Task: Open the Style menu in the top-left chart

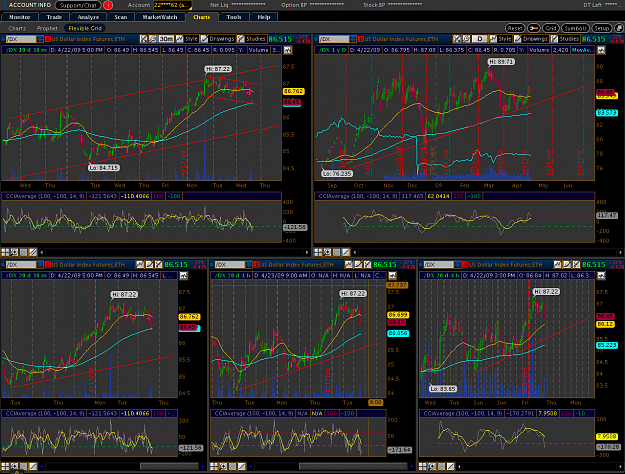Action: 187,39
